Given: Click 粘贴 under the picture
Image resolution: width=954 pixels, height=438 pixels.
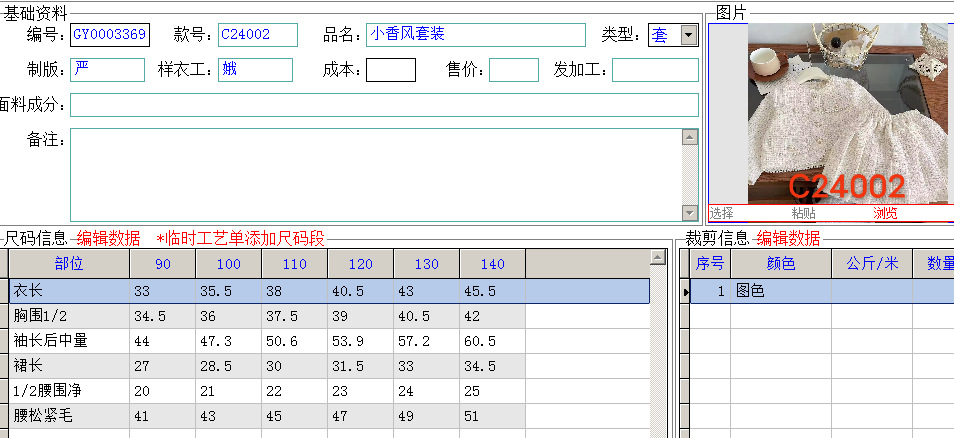Looking at the screenshot, I should 803,213.
